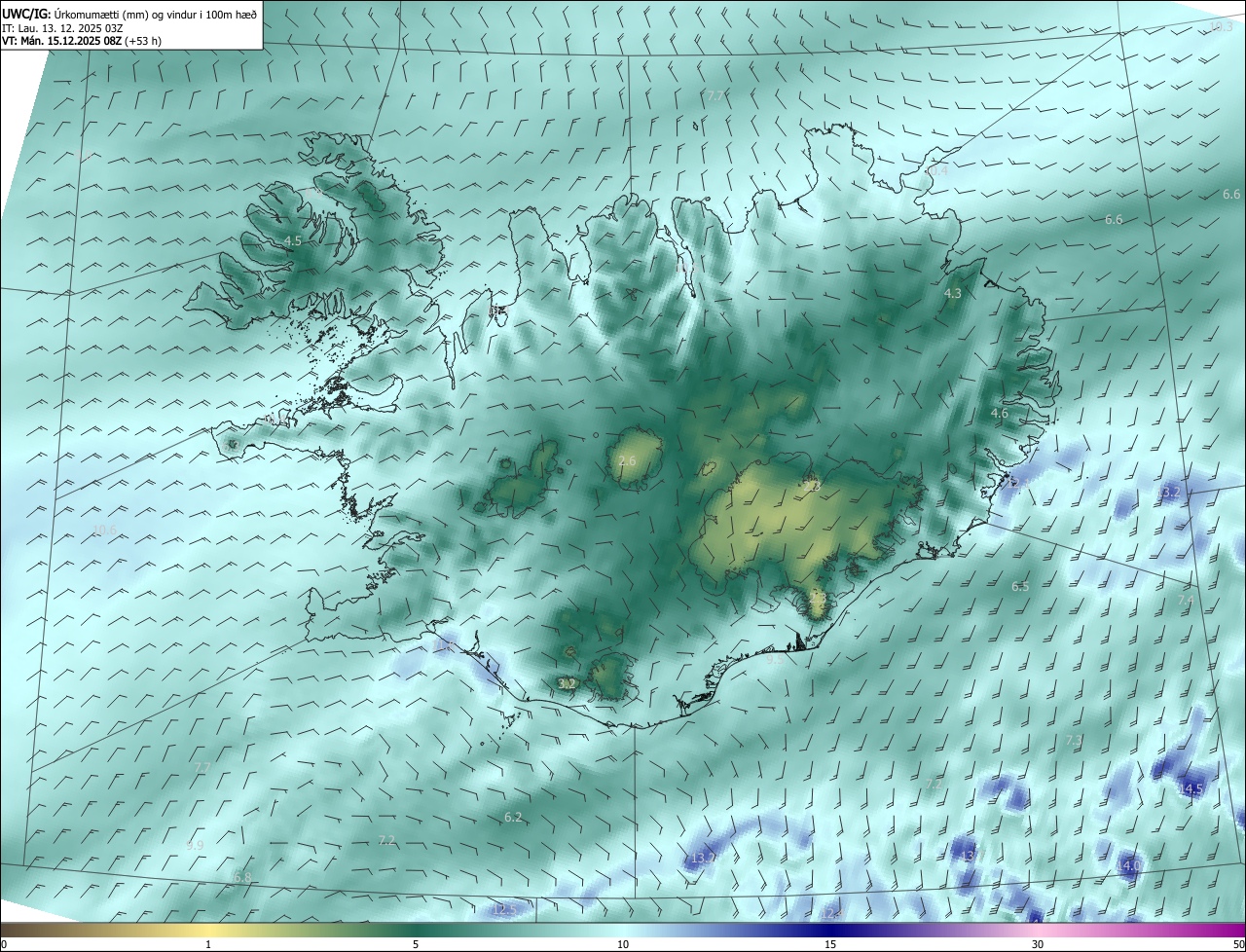Click the 4.5 value over the Westfjords

tap(293, 240)
